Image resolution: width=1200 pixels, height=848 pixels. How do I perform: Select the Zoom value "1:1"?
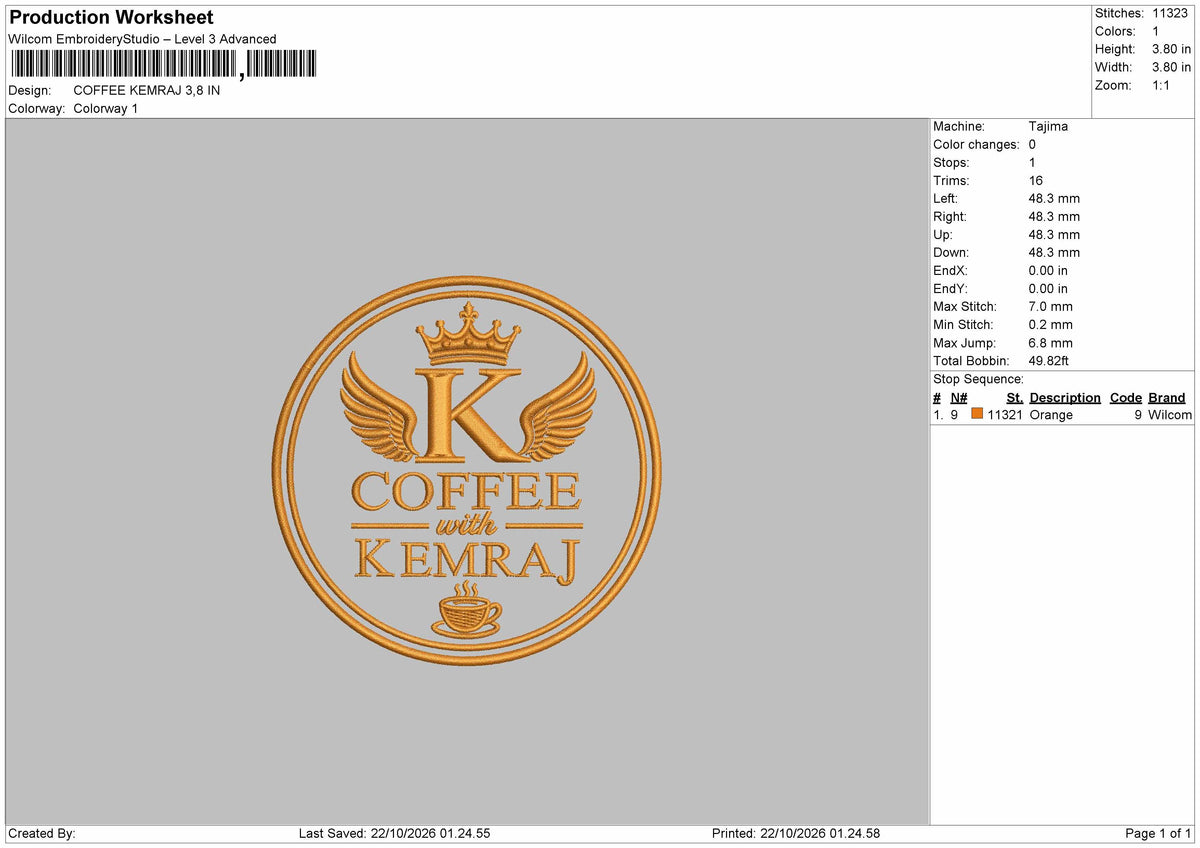1163,85
